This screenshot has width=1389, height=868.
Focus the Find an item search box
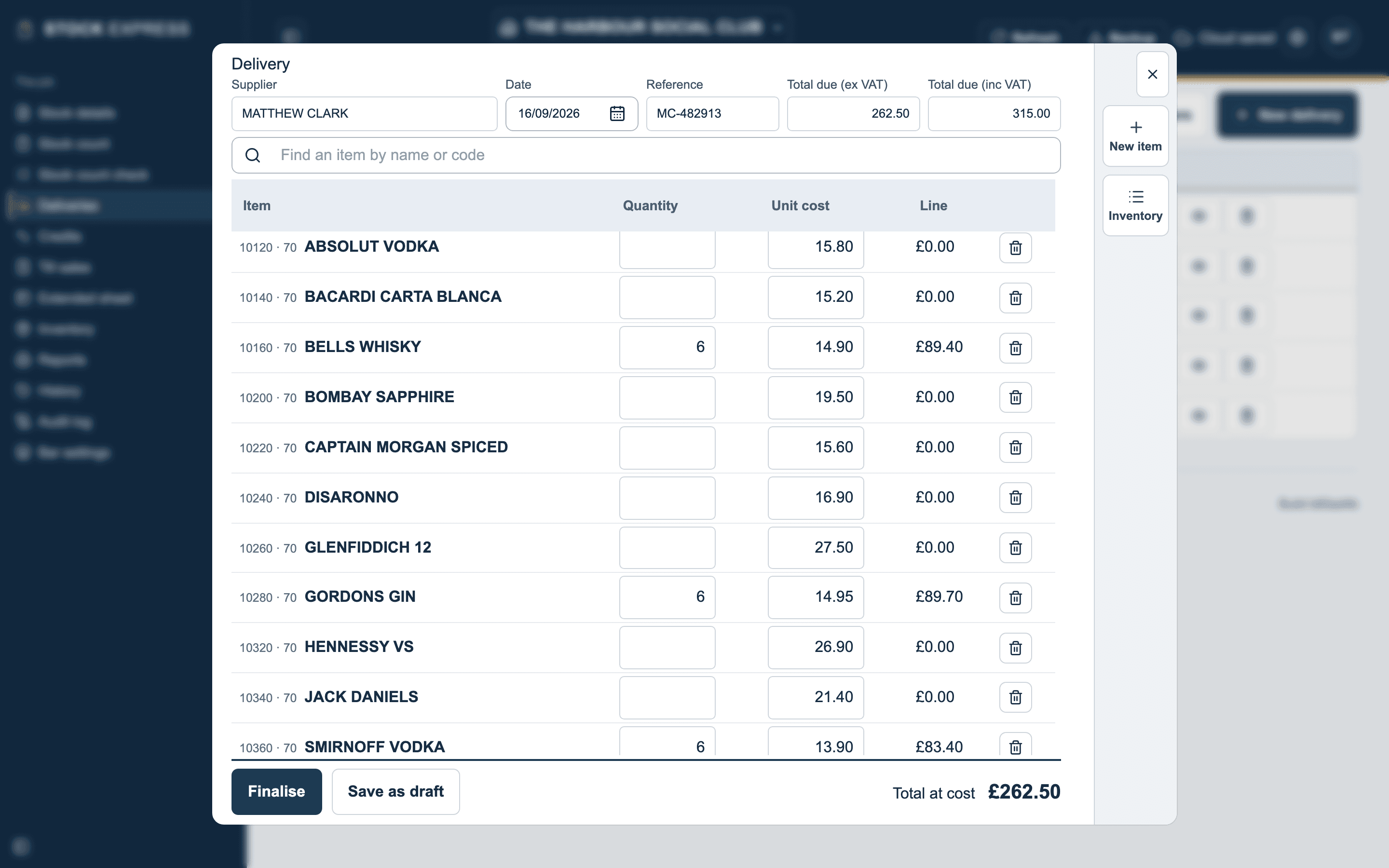tap(646, 155)
